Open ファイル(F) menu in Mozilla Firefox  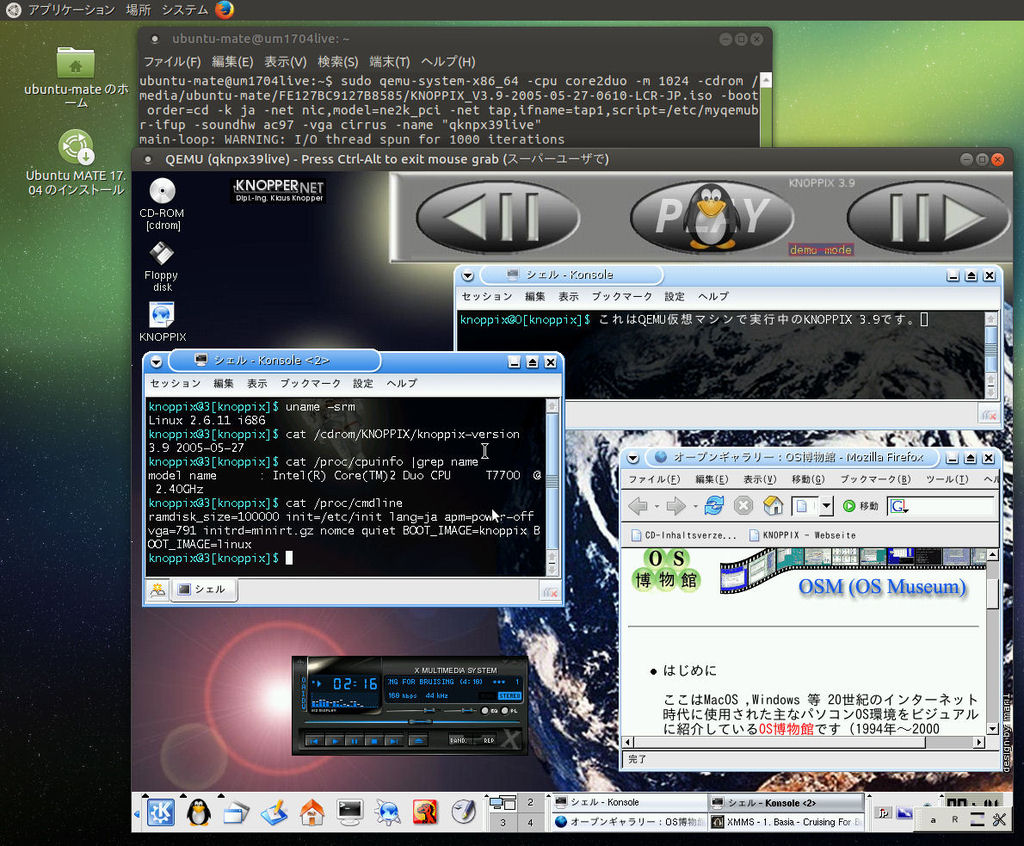pos(654,479)
